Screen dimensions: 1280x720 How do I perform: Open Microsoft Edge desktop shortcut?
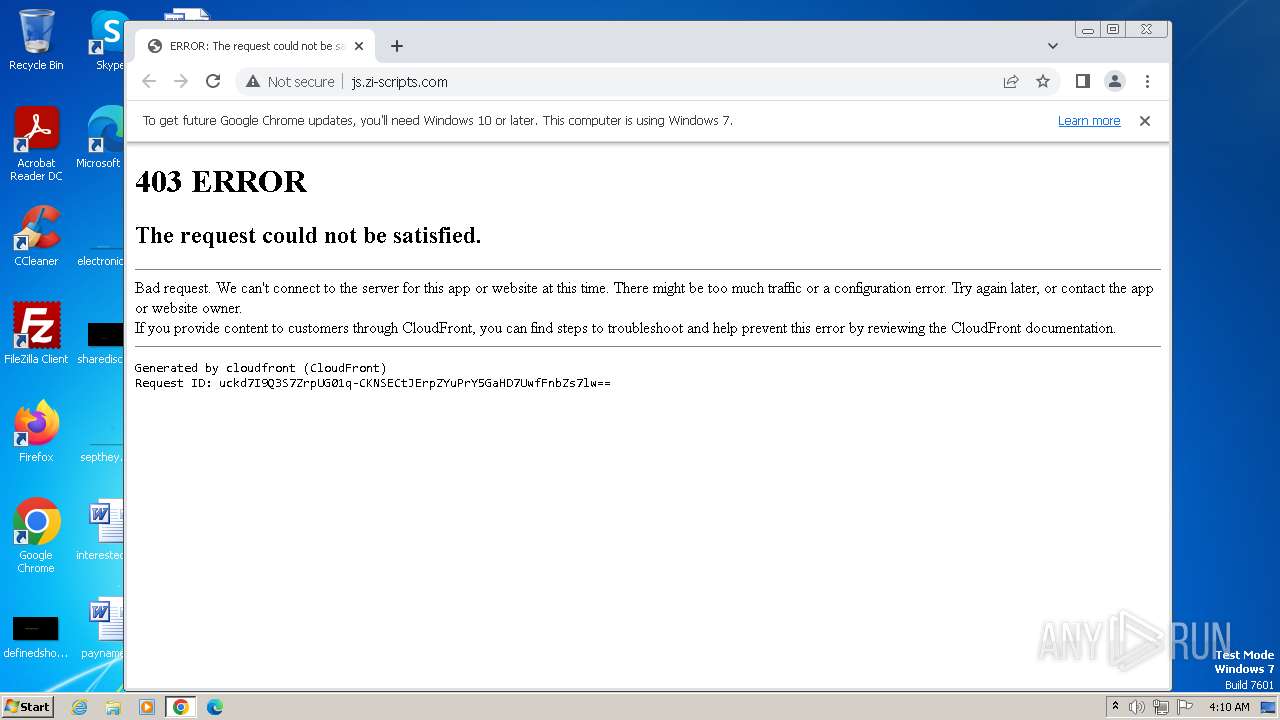pyautogui.click(x=101, y=138)
